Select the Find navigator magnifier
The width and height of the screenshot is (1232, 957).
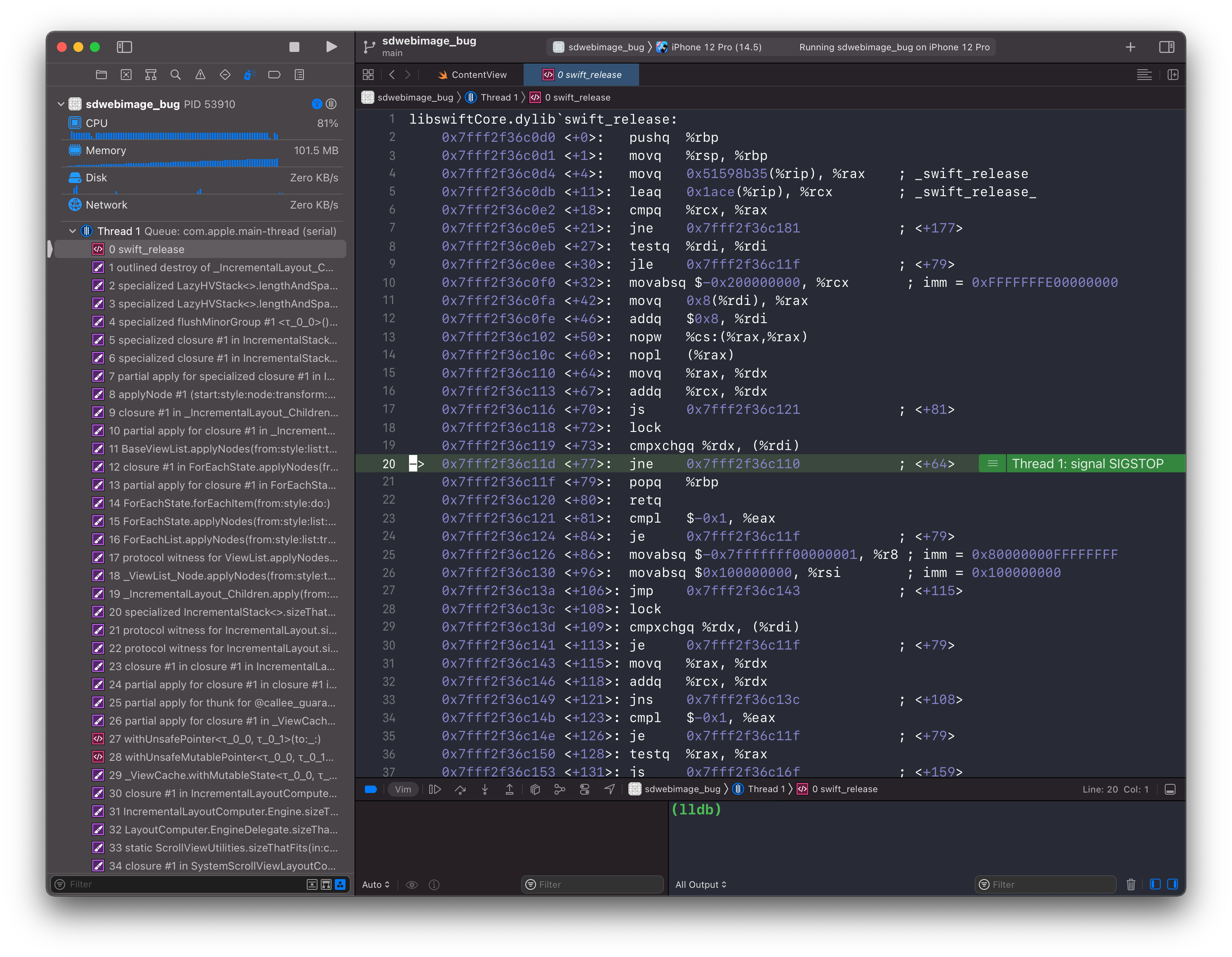(175, 75)
